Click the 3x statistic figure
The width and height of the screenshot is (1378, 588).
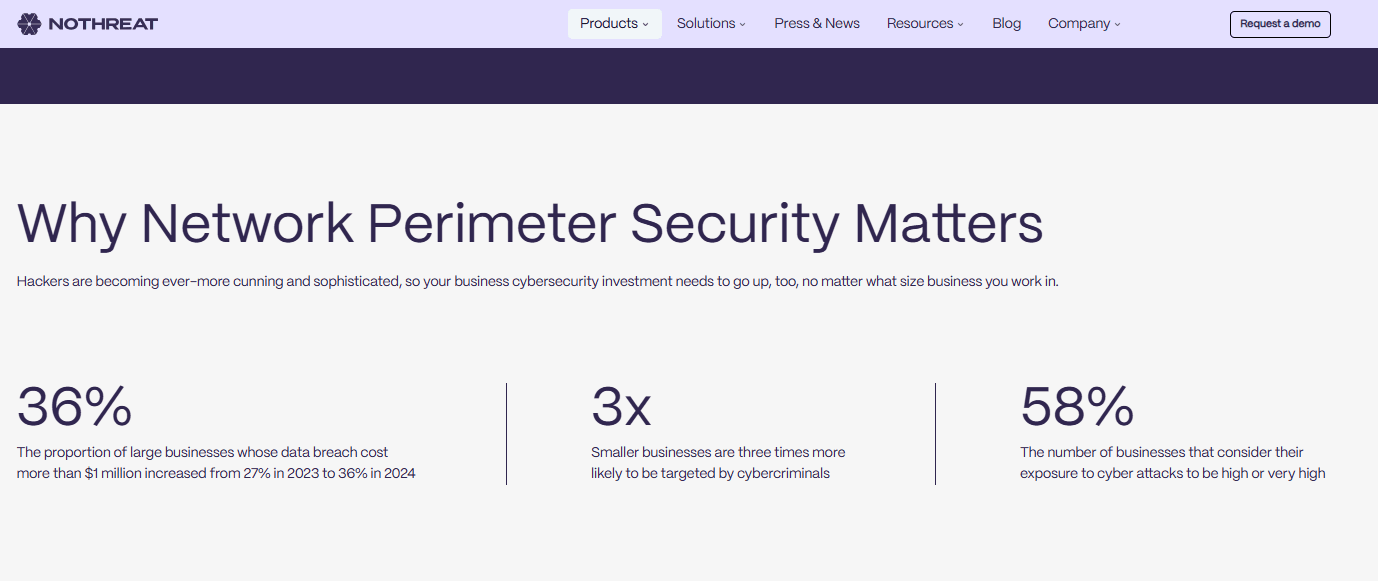(621, 407)
